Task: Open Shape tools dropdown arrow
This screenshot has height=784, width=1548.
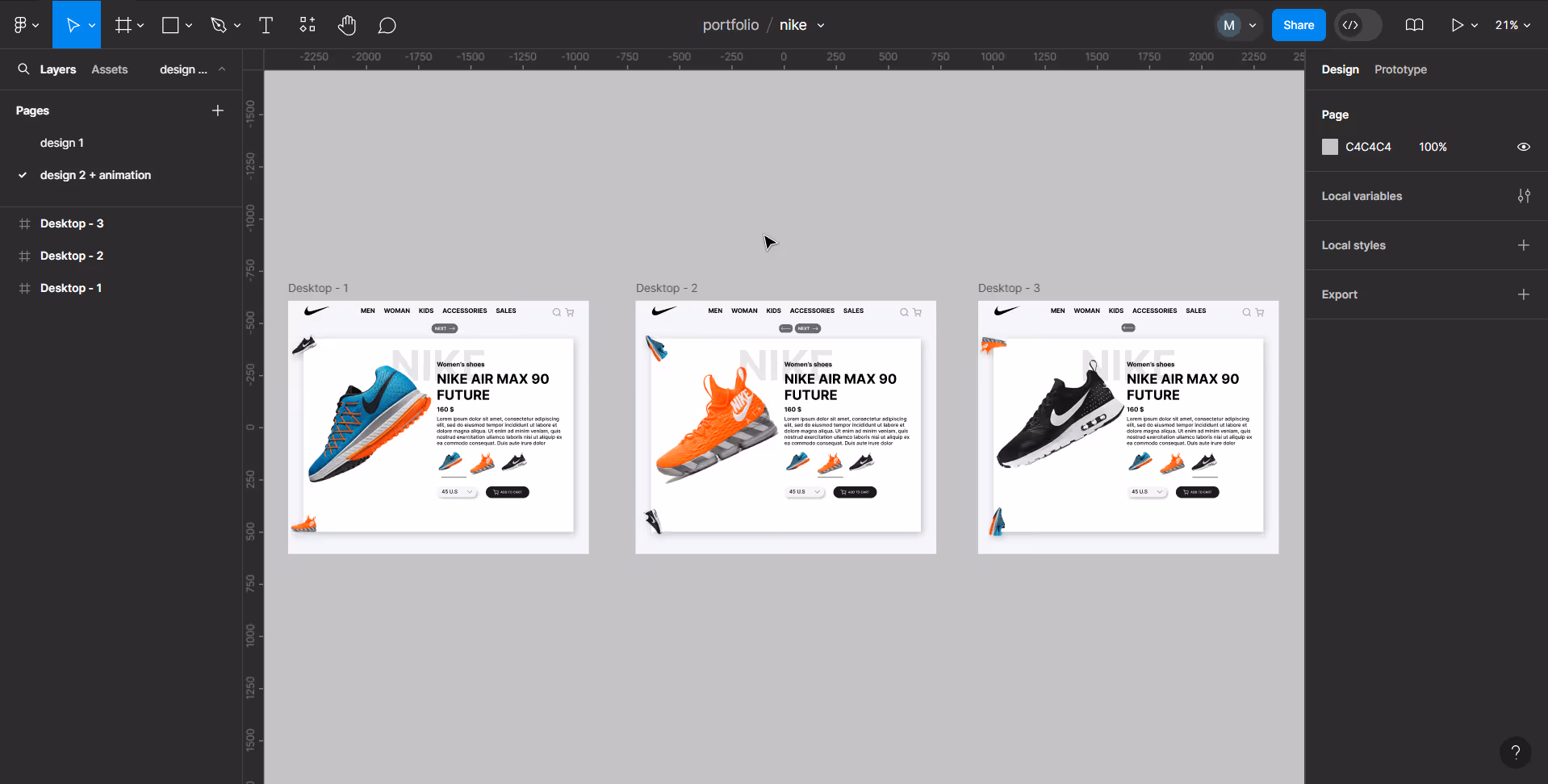Action: tap(189, 26)
